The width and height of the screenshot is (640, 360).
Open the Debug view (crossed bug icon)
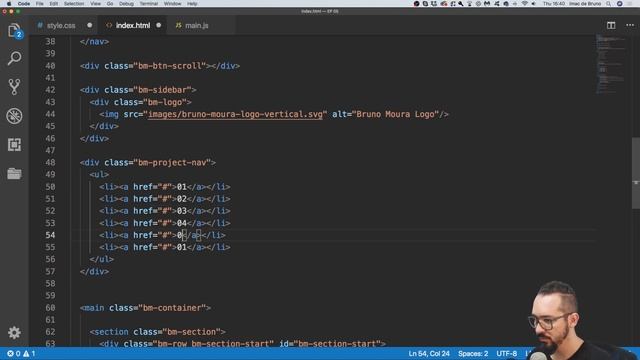tap(14, 116)
